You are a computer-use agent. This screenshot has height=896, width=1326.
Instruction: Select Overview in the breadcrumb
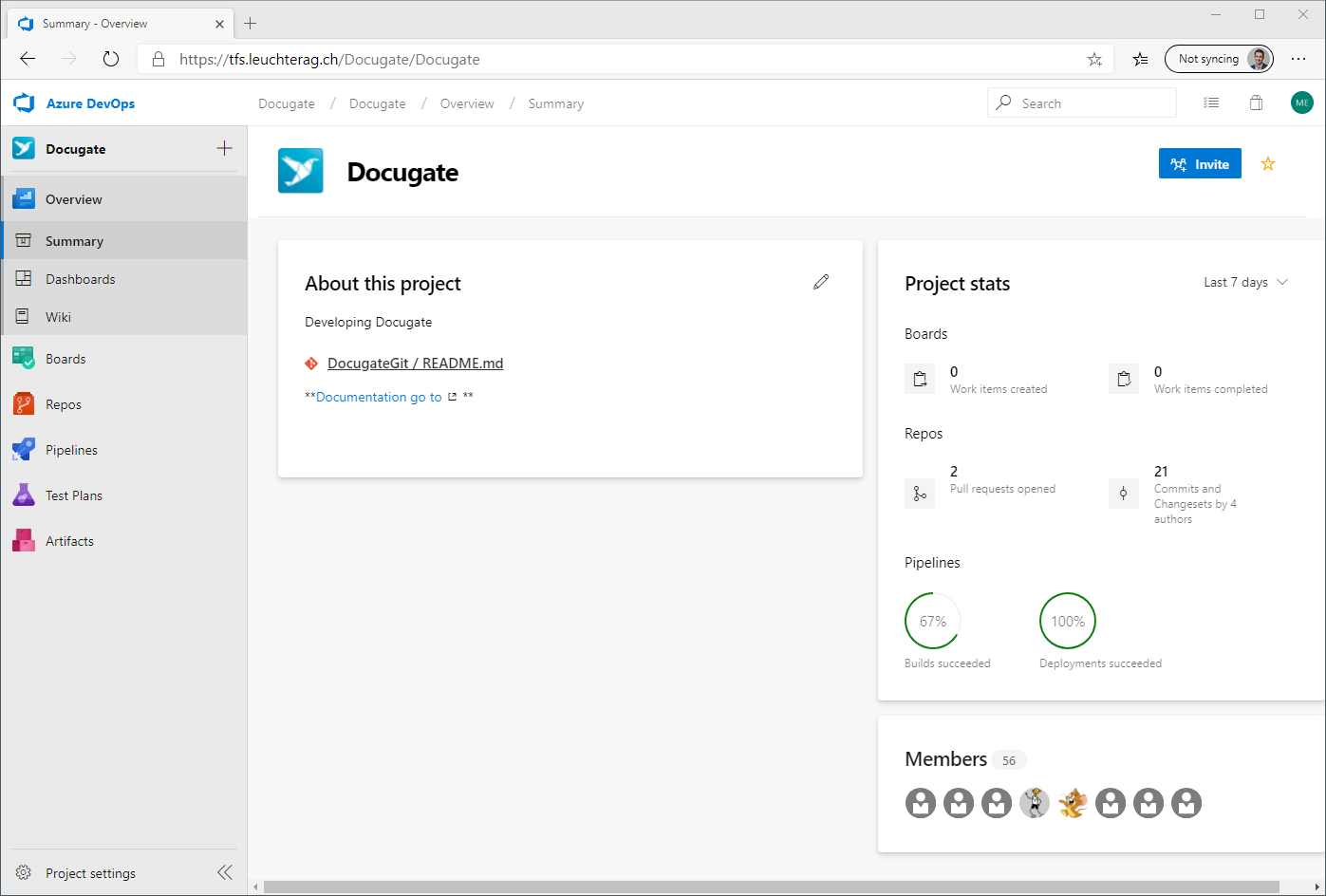[467, 103]
